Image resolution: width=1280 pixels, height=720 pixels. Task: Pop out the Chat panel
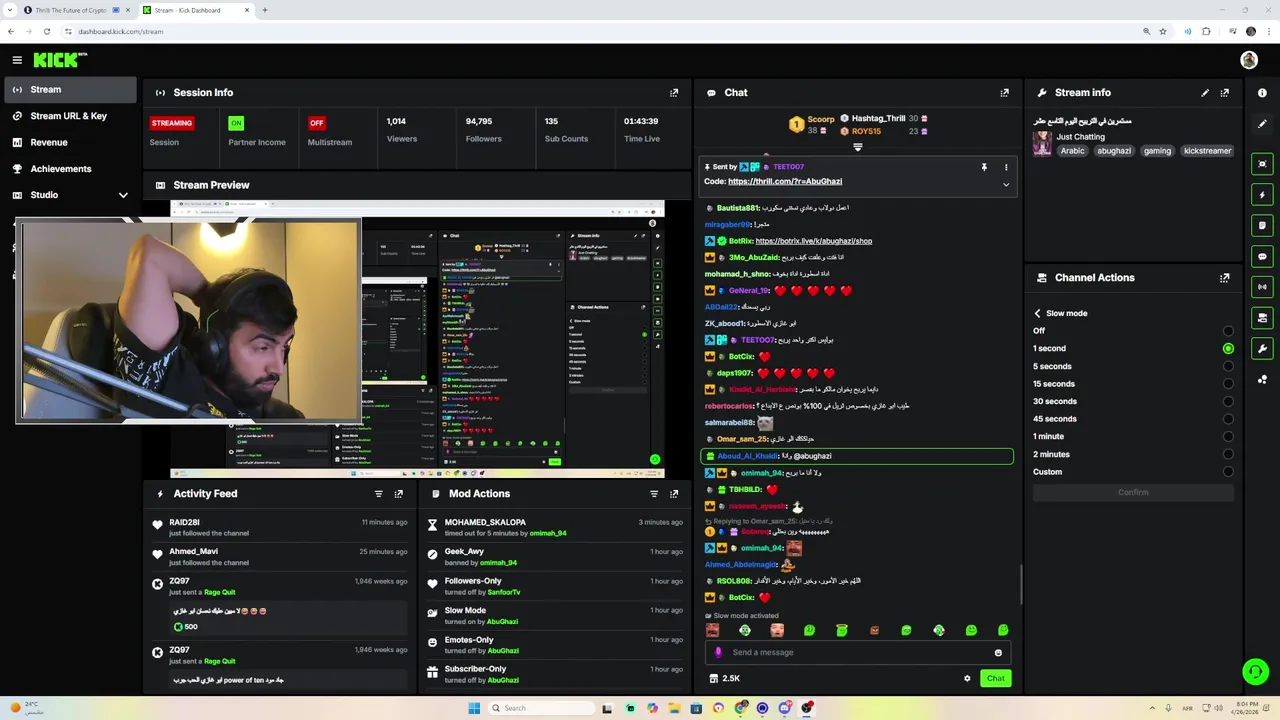[1005, 92]
